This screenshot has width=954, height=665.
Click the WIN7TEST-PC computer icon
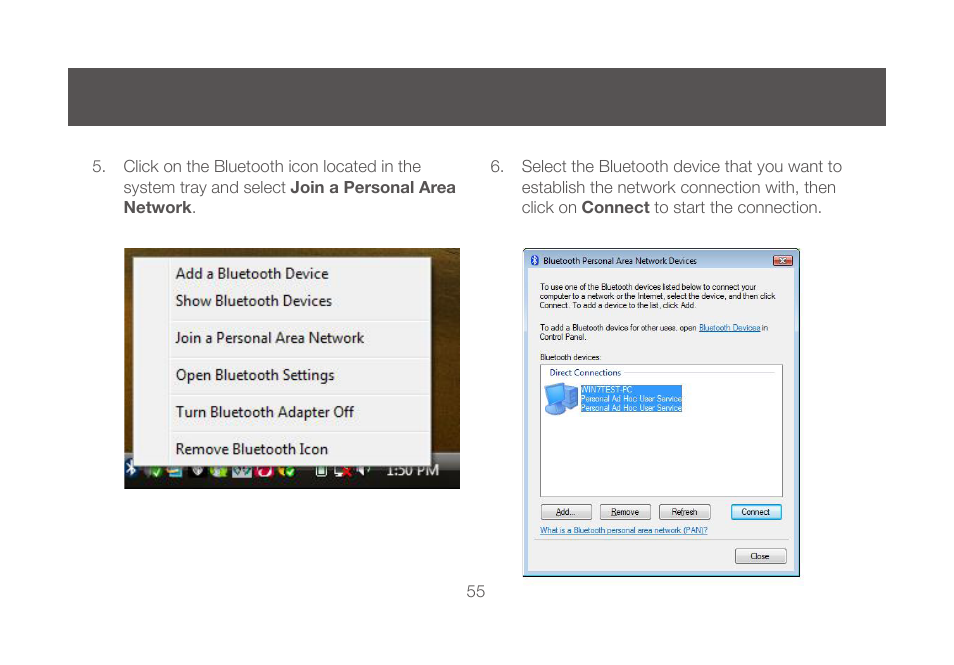560,399
